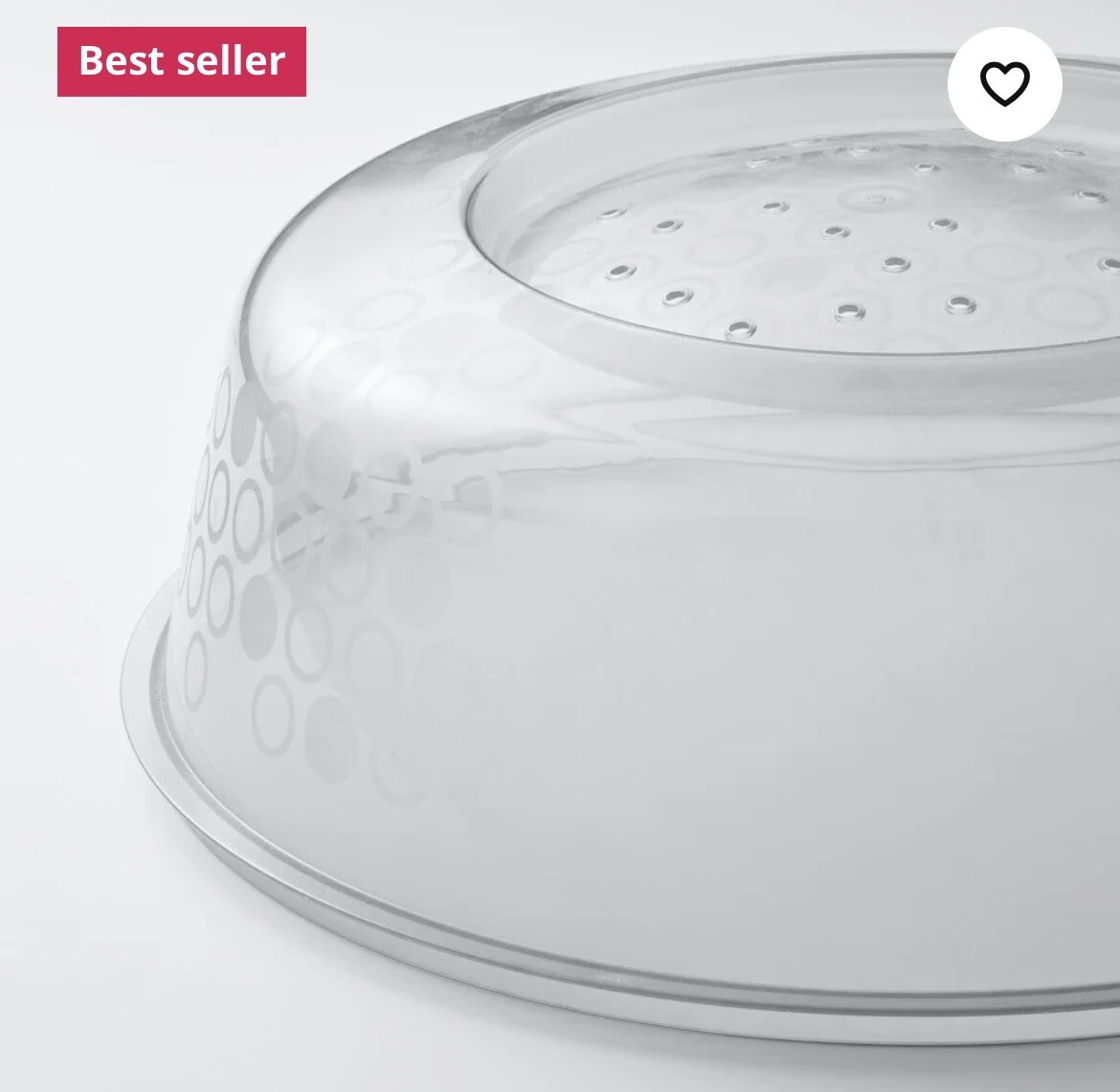
Task: Click the empty background beneath the Best seller badge
Action: point(107,285)
